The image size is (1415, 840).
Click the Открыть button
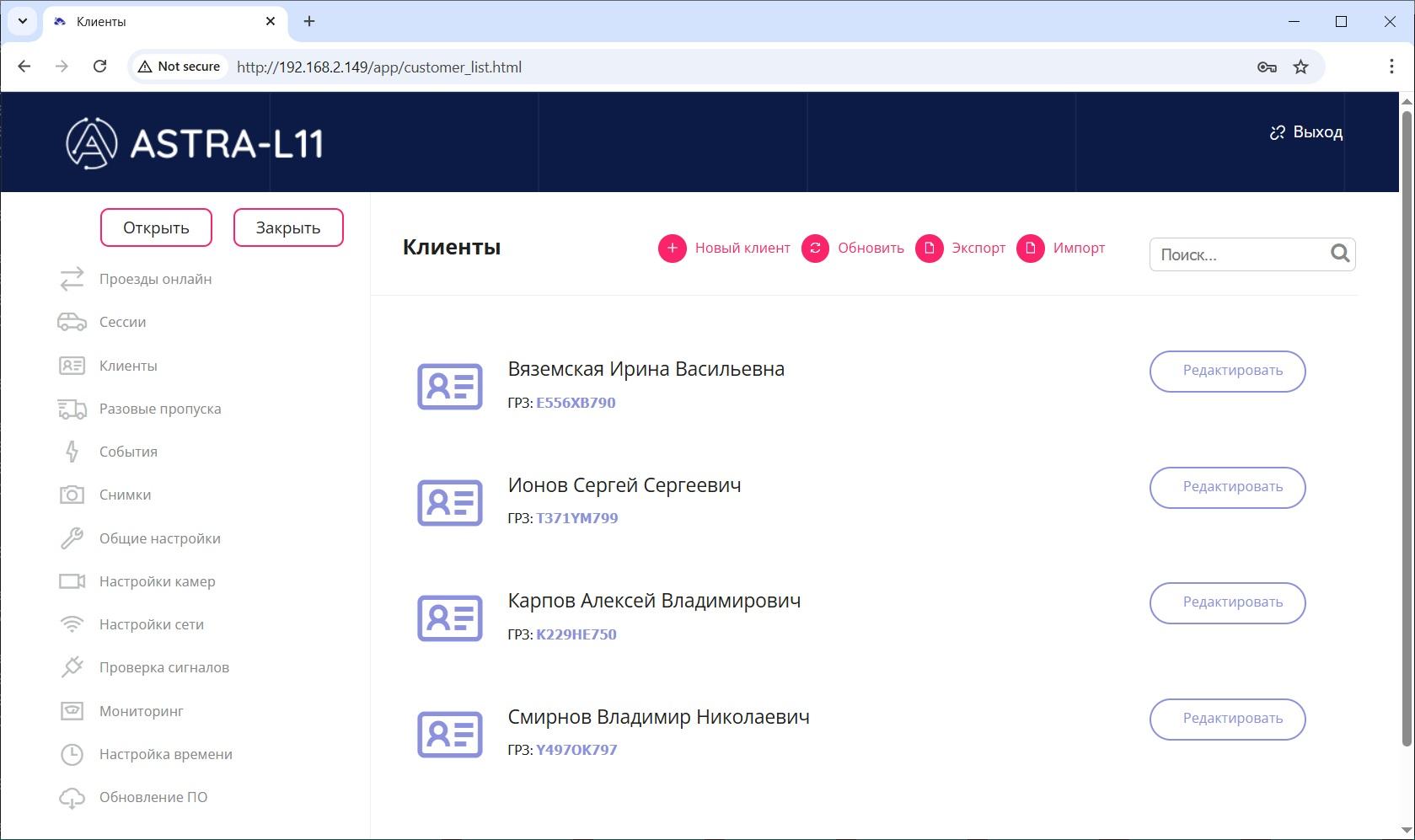(156, 227)
